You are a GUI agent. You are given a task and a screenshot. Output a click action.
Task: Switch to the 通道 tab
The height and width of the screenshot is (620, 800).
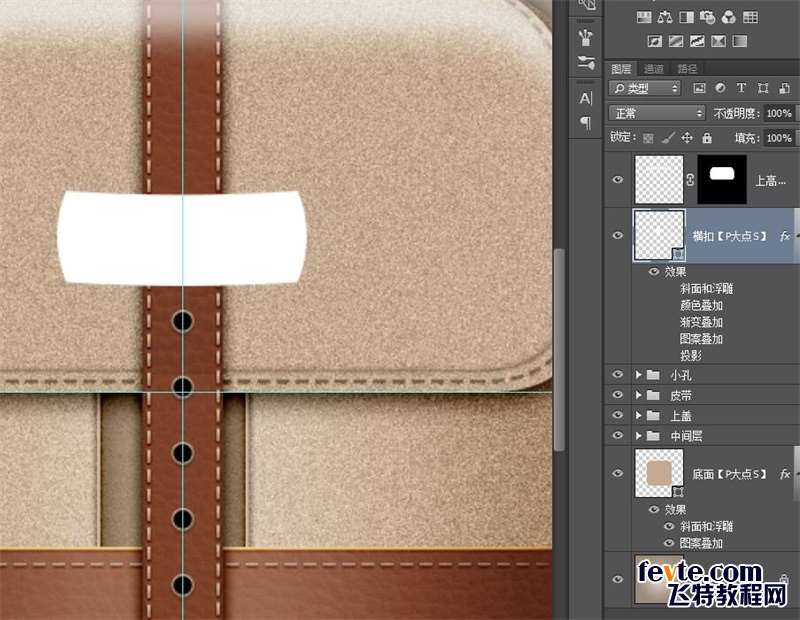[654, 69]
